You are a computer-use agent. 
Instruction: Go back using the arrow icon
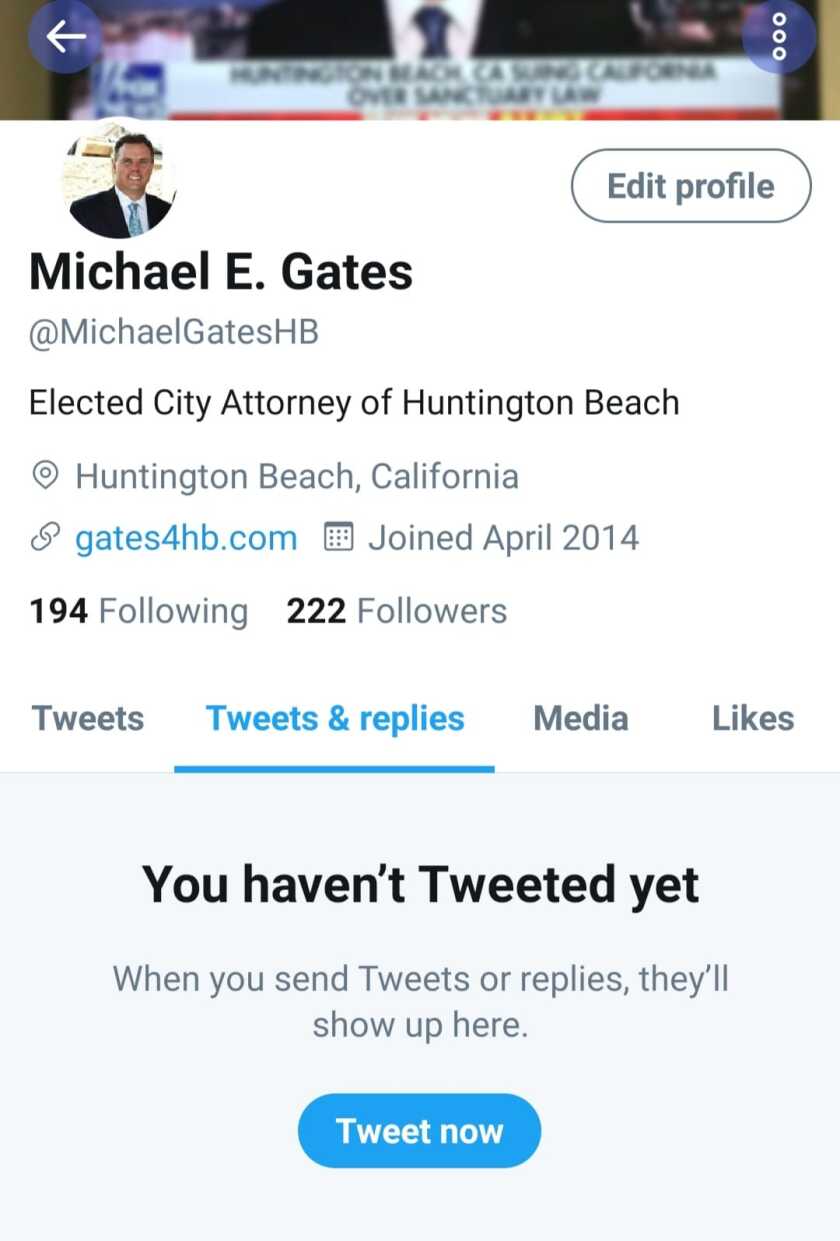point(66,37)
